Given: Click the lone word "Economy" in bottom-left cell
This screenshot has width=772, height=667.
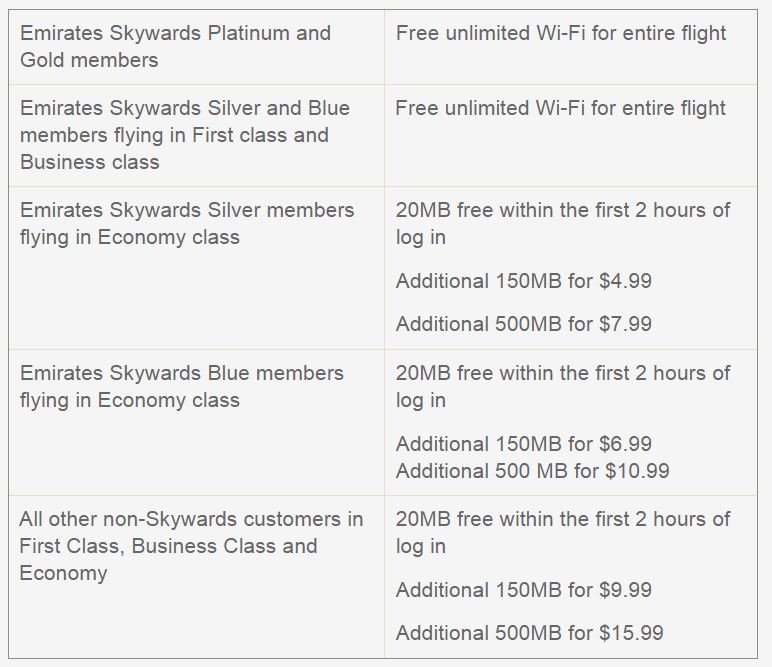Looking at the screenshot, I should tap(63, 573).
